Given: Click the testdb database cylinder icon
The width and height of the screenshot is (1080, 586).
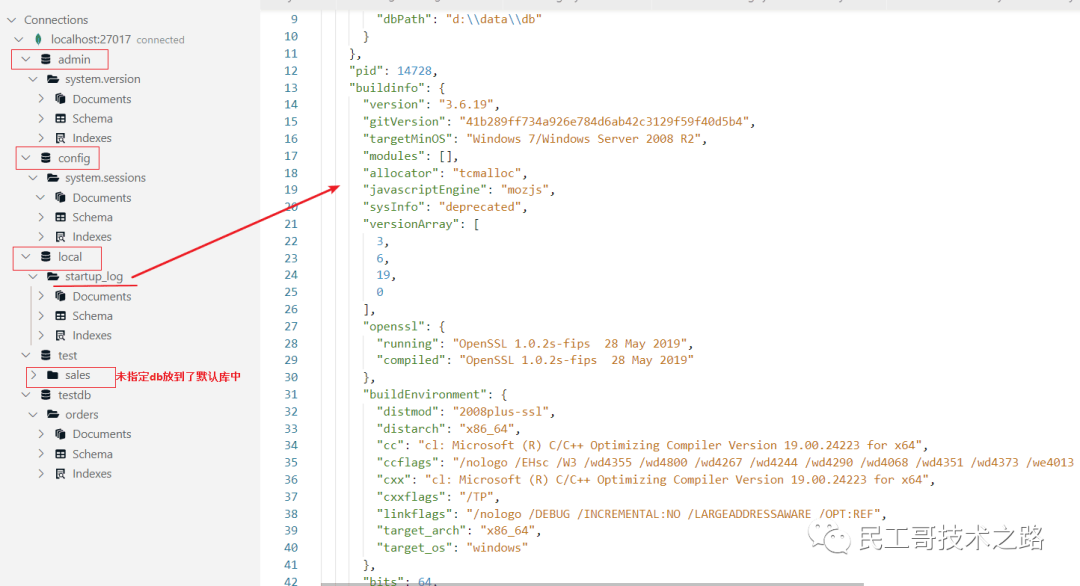Looking at the screenshot, I should pos(46,395).
